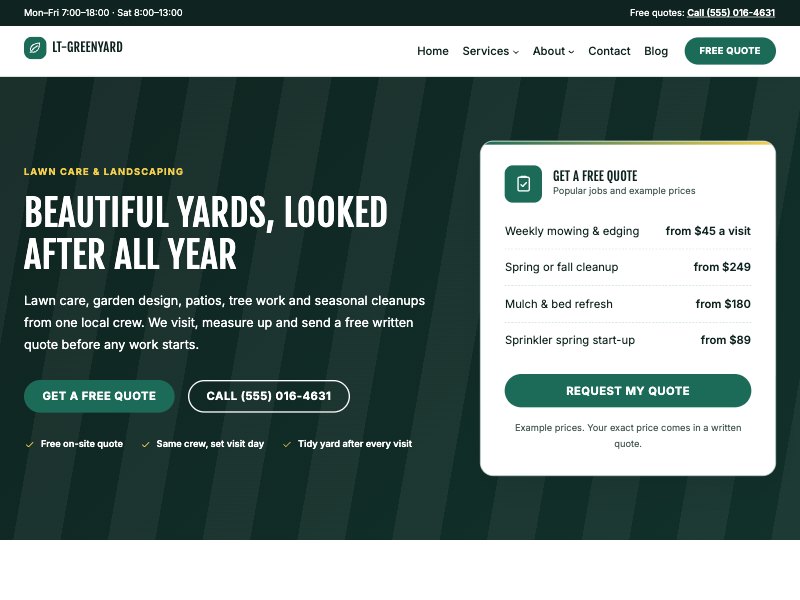Click the LT-Greenyard leaf logo icon
The height and width of the screenshot is (600, 800).
point(35,48)
